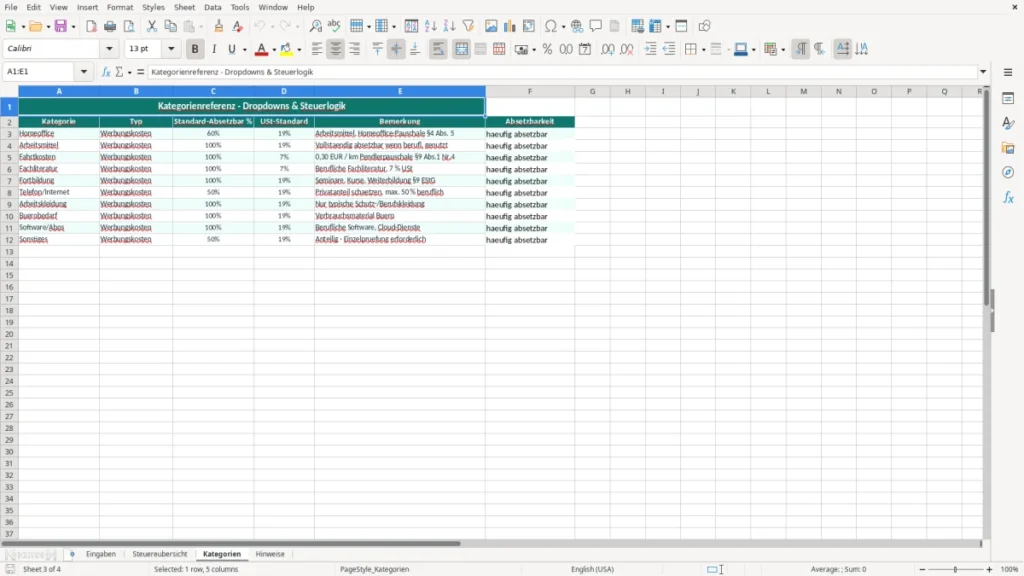Screen dimensions: 1024x576
Task: Open sidebar Properties panel
Action: 1008,99
